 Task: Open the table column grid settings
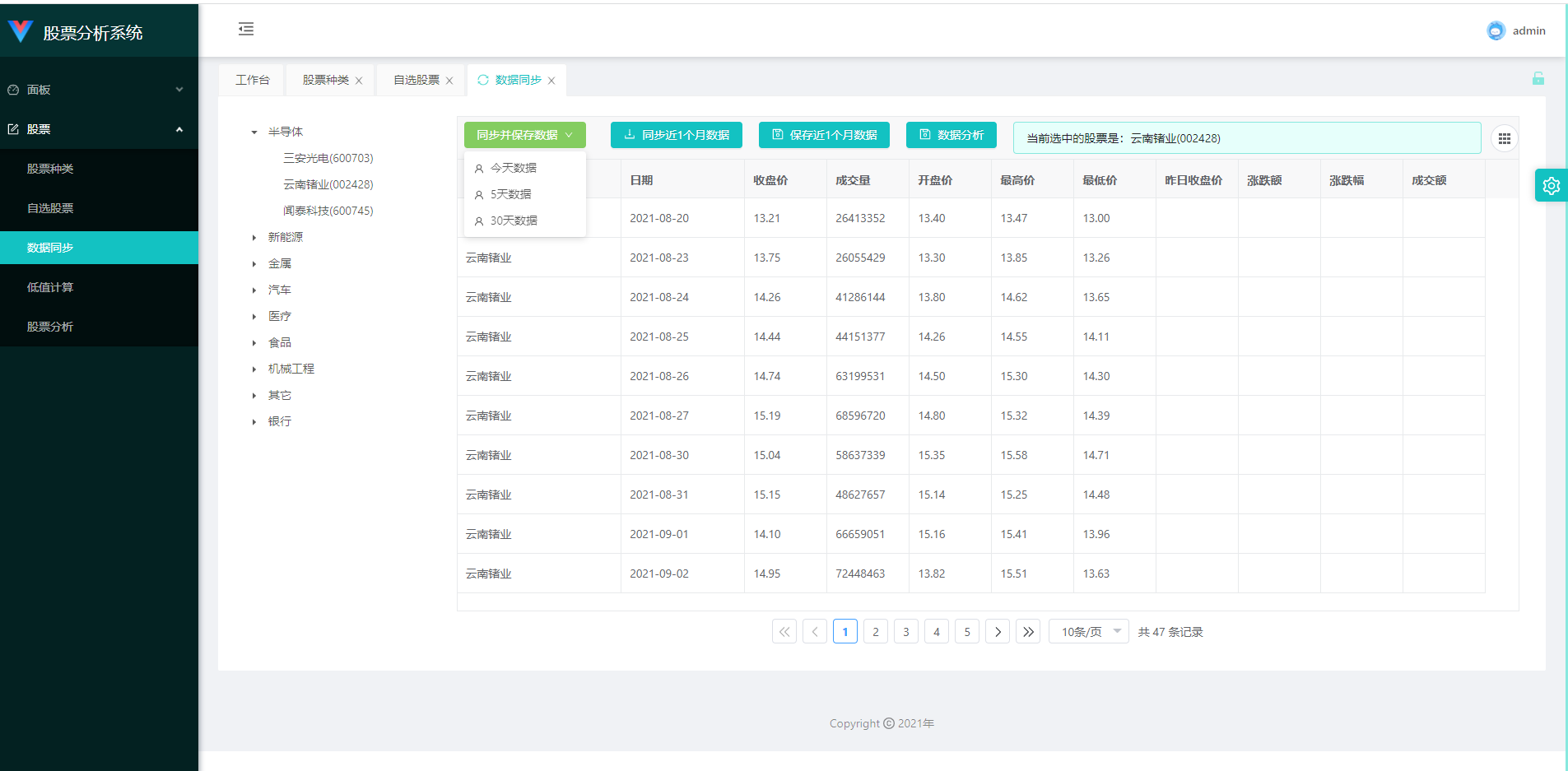click(1504, 138)
